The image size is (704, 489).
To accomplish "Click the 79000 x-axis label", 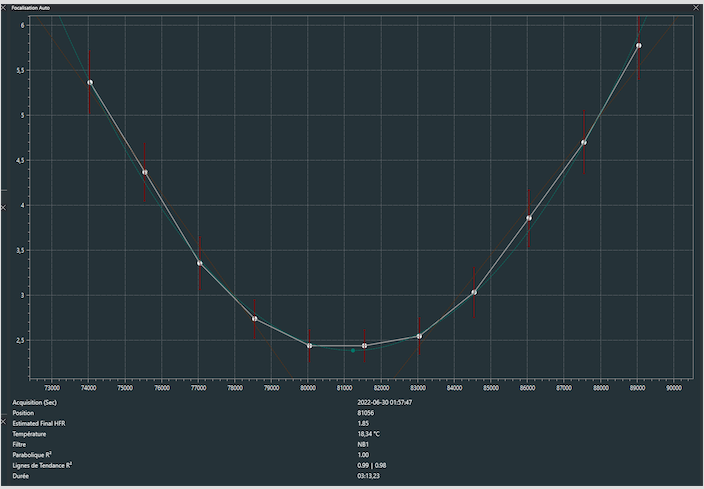I will click(x=271, y=388).
